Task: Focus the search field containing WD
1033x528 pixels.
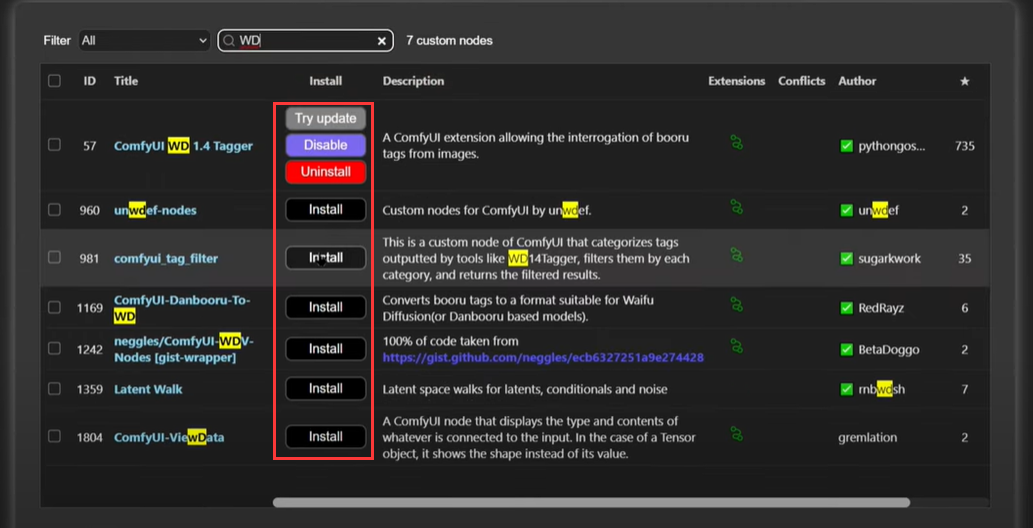Action: [306, 41]
